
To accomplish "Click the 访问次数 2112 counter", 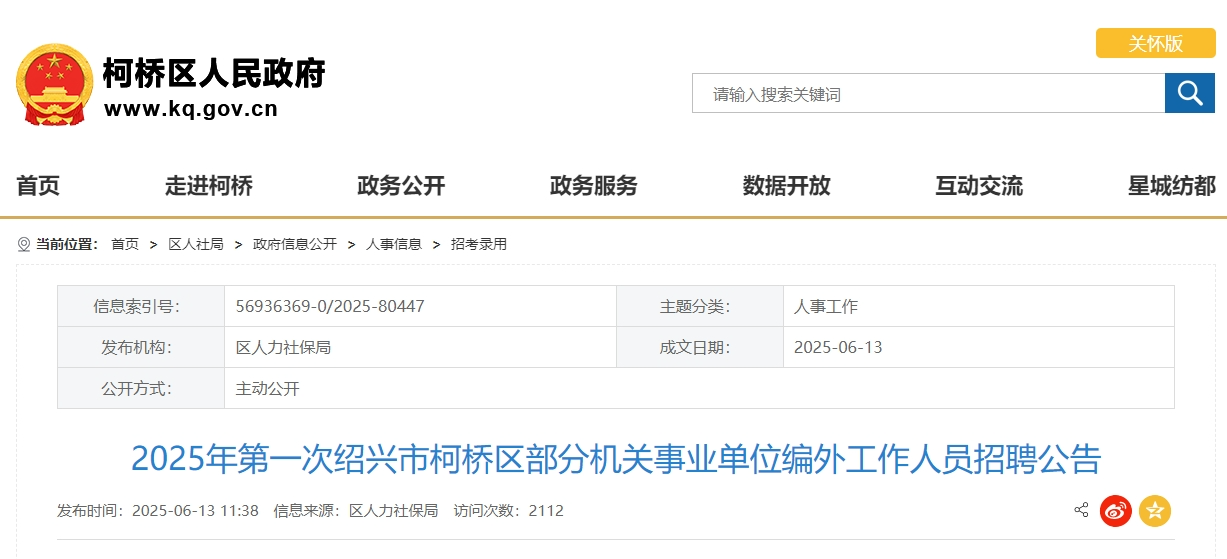I will pyautogui.click(x=509, y=510).
